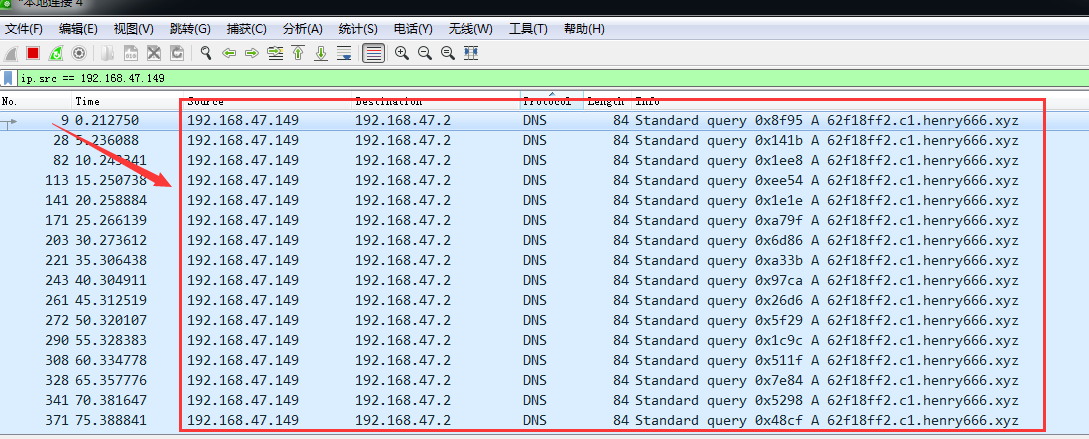Sort by the Source column header
Screen dimensions: 1089x439
click(x=268, y=101)
